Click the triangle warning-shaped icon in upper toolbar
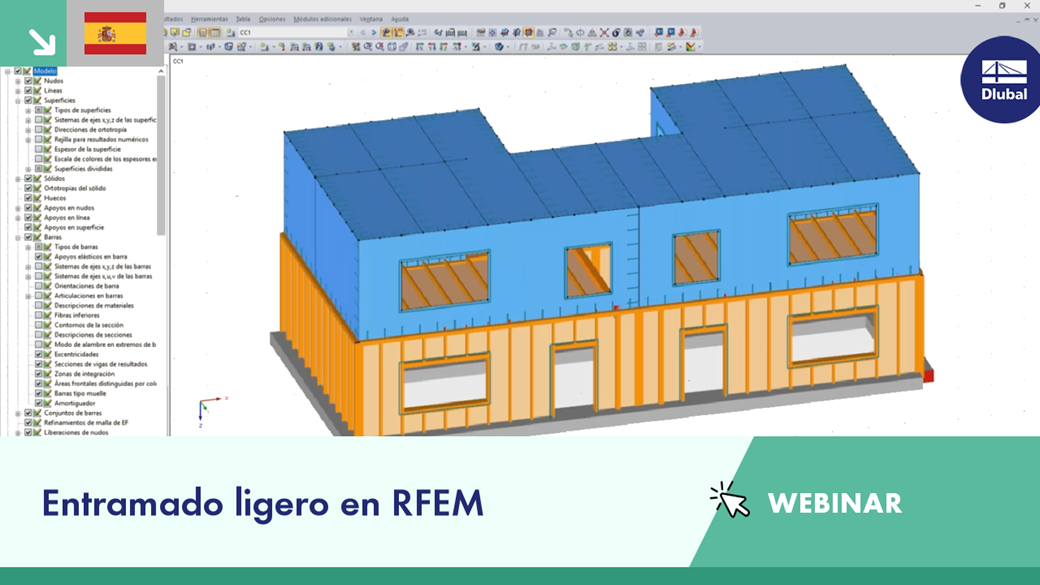This screenshot has width=1040, height=585. pyautogui.click(x=592, y=32)
